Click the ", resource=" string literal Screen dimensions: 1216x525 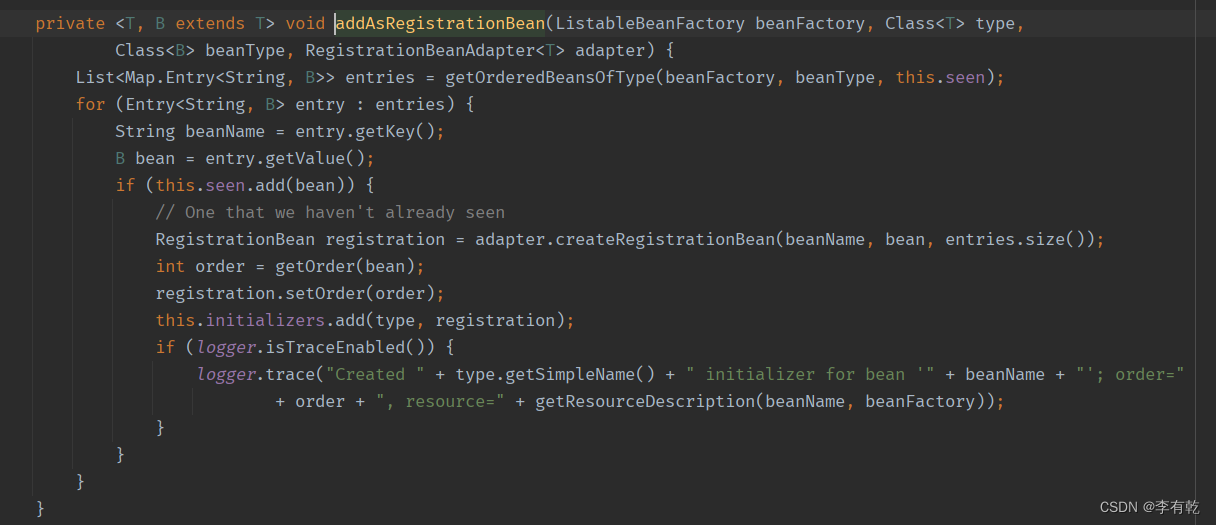[x=440, y=401]
